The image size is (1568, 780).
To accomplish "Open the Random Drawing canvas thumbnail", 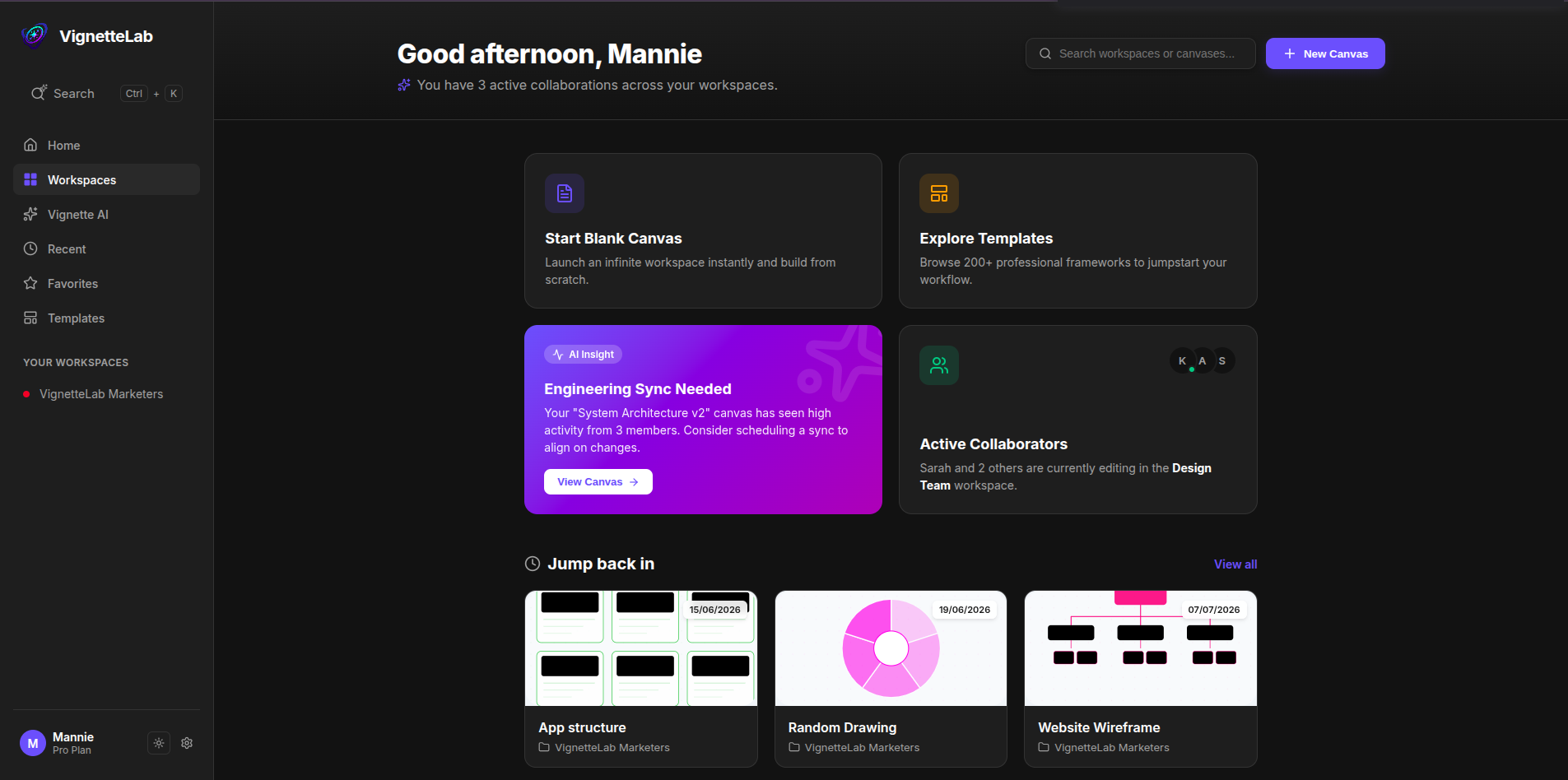I will point(891,648).
